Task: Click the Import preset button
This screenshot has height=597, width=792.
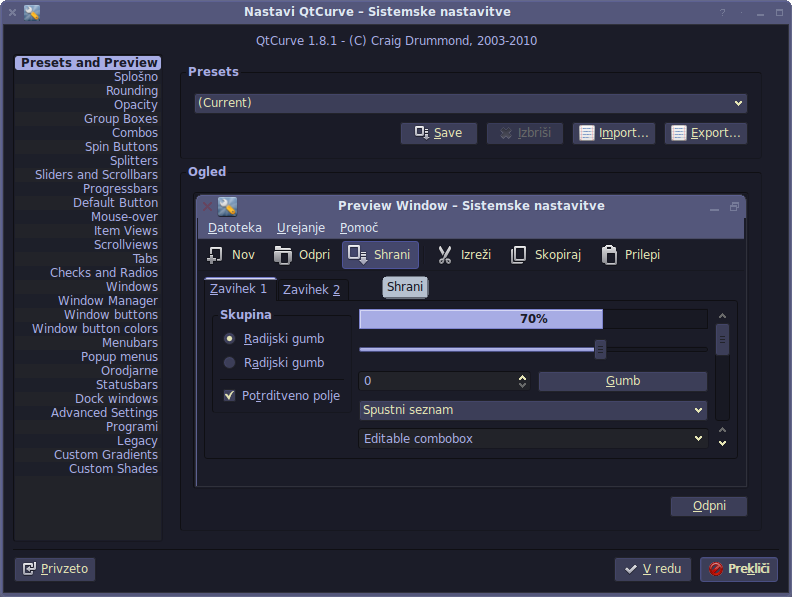Action: [614, 133]
